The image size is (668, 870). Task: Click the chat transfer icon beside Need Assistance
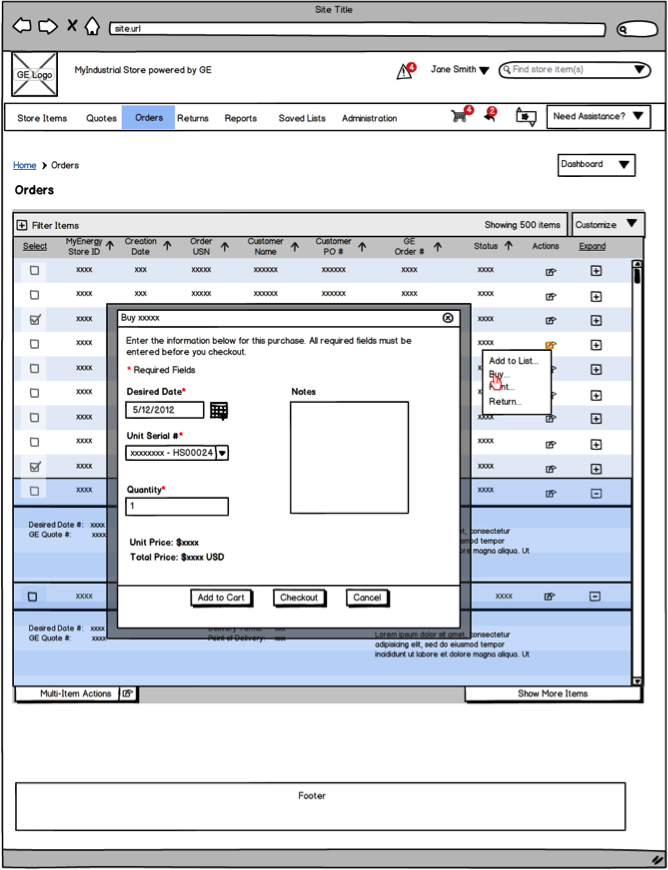(x=526, y=117)
